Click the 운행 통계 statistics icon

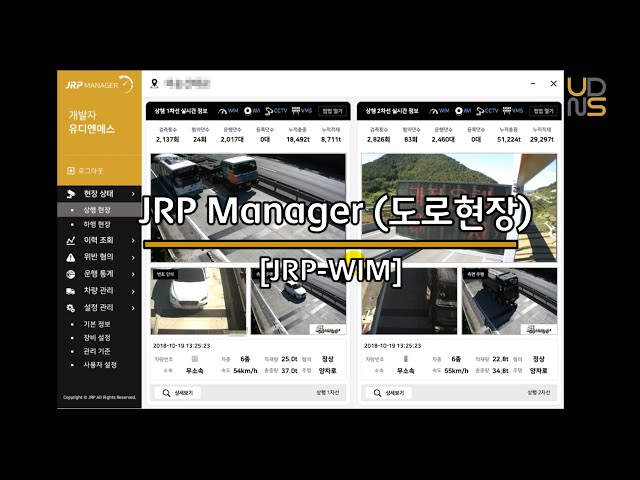71,274
